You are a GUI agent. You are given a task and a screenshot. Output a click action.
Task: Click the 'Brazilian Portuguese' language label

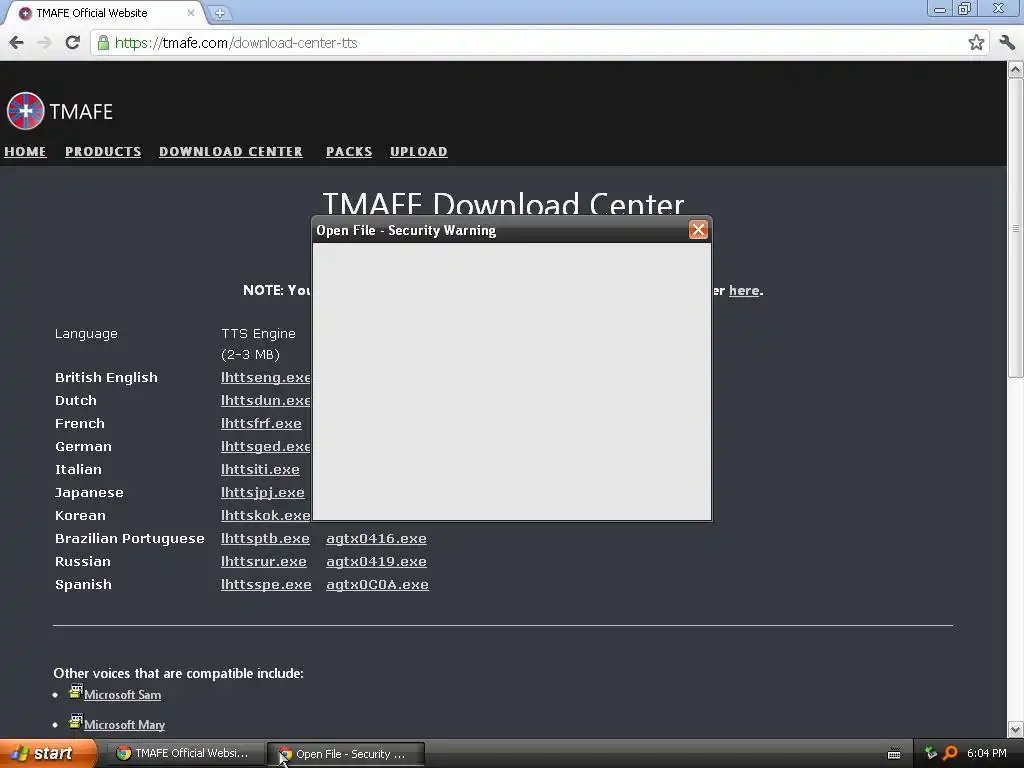(x=129, y=539)
